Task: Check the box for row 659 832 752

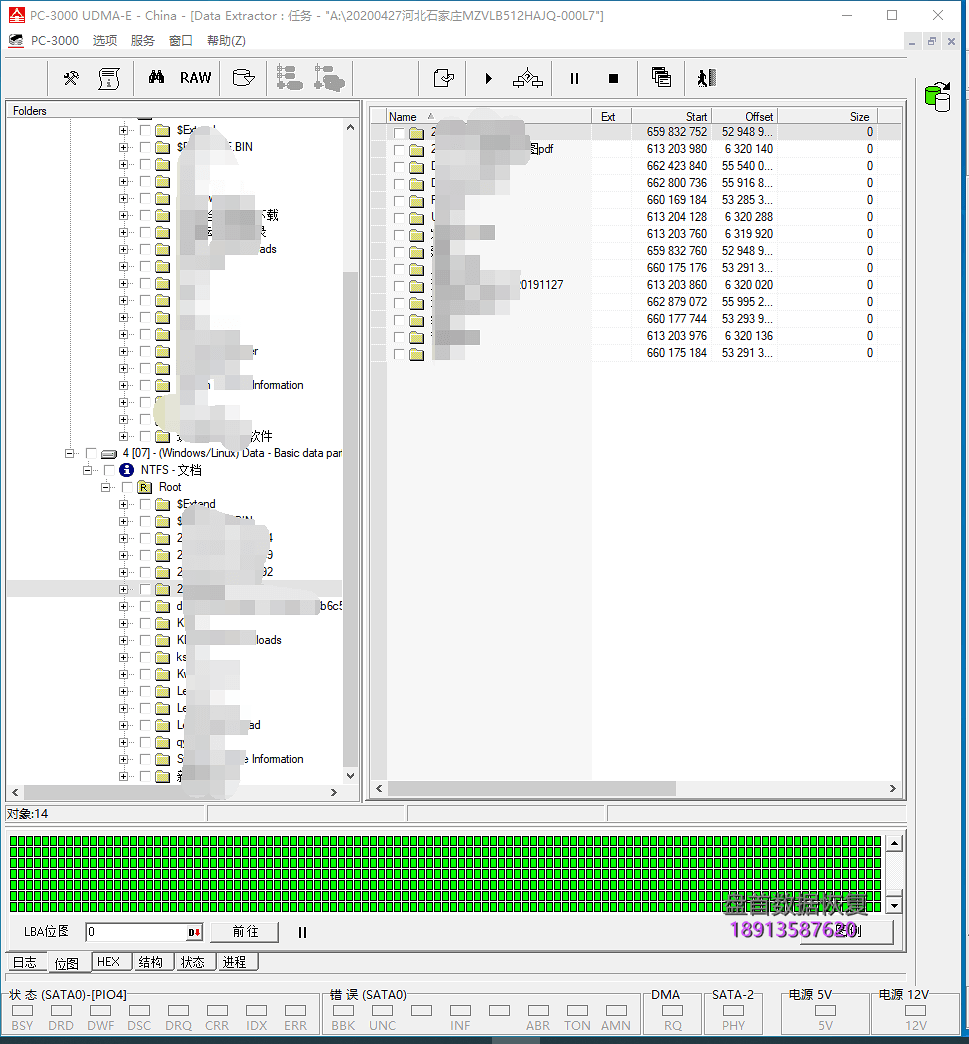Action: click(399, 132)
